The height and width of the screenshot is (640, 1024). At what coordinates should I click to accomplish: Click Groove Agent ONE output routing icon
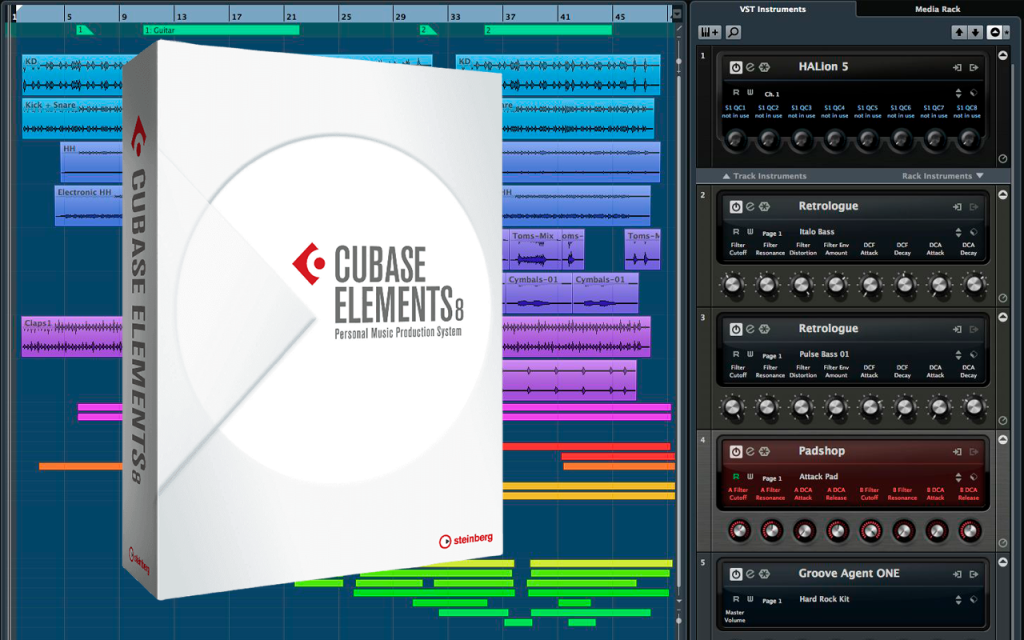974,574
